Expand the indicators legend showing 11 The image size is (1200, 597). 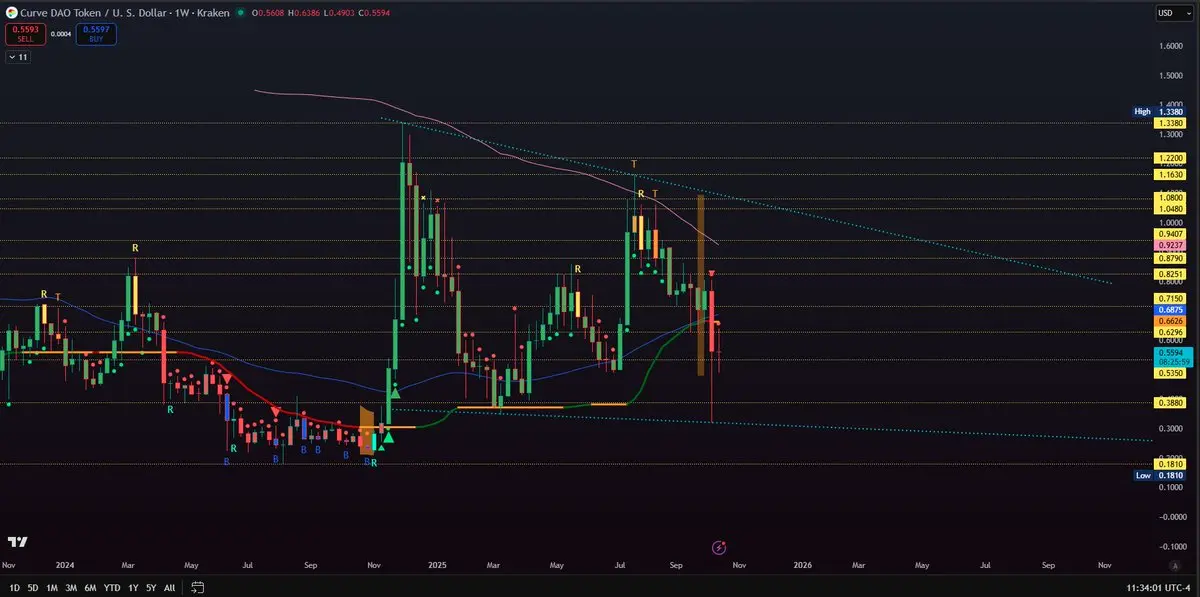coord(18,58)
